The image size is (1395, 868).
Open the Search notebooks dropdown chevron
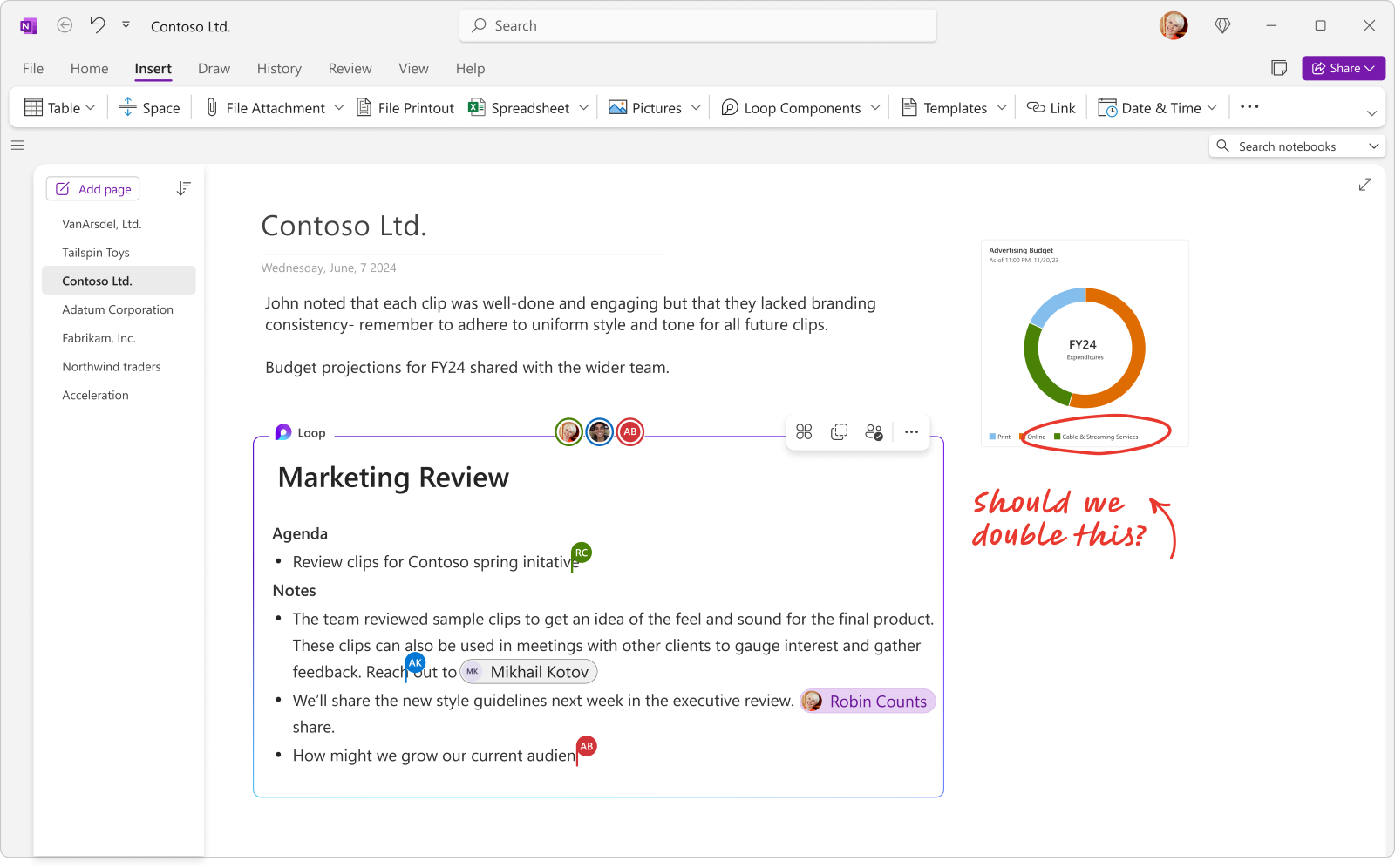(x=1374, y=146)
